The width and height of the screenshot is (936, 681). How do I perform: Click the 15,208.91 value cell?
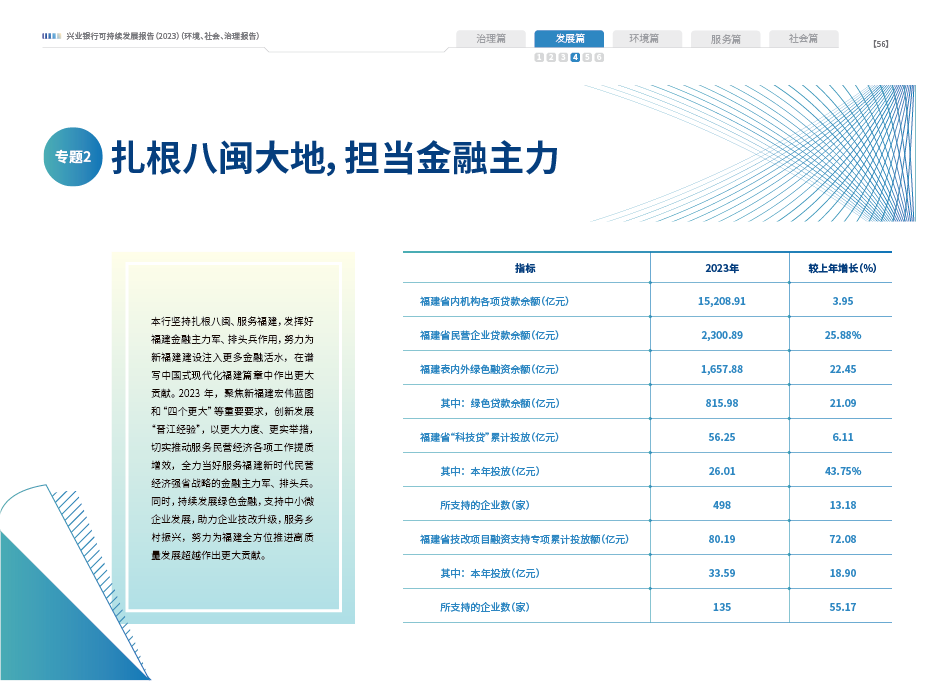click(x=721, y=301)
